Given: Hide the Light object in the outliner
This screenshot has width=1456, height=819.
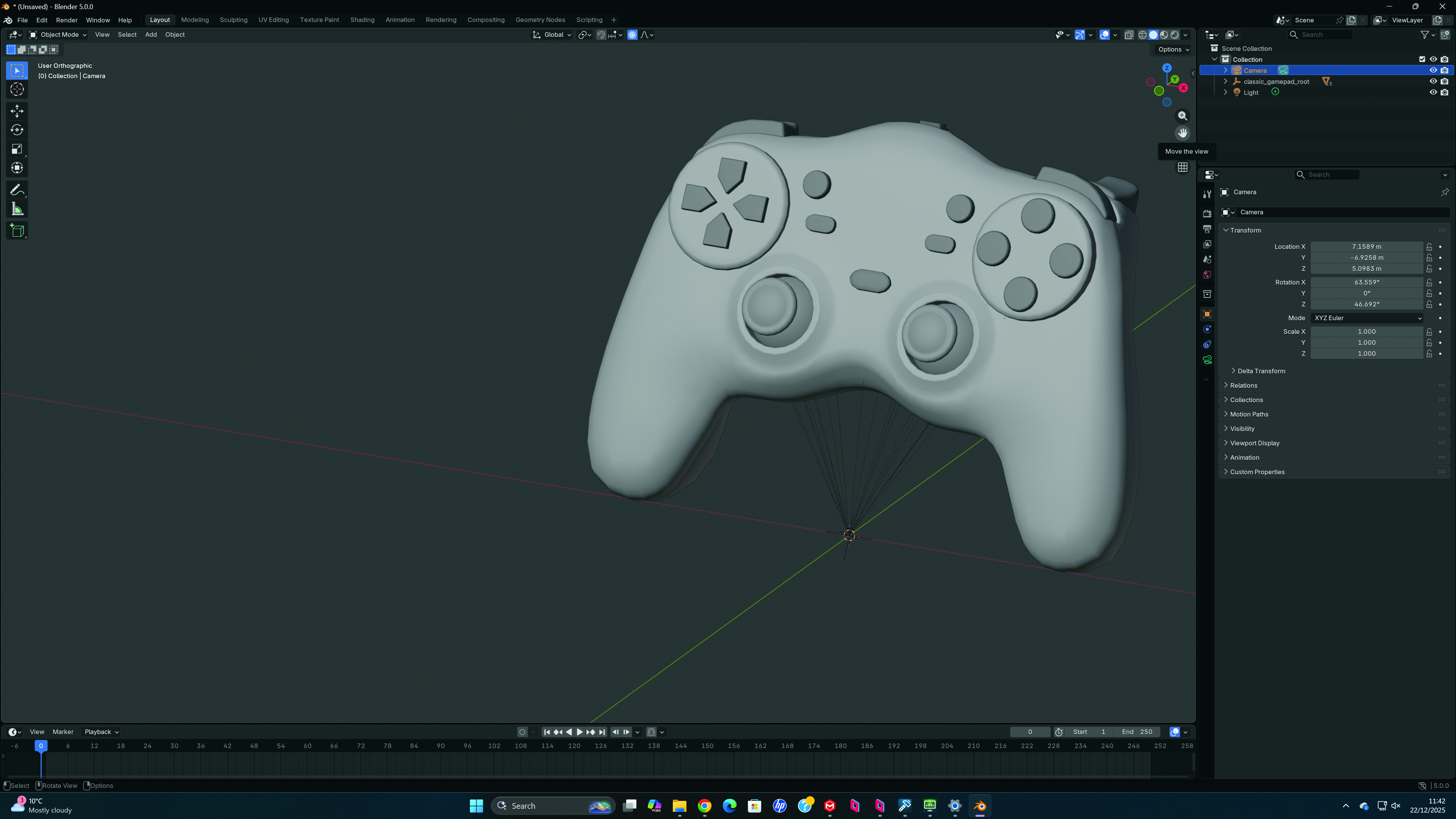Looking at the screenshot, I should click(x=1433, y=92).
